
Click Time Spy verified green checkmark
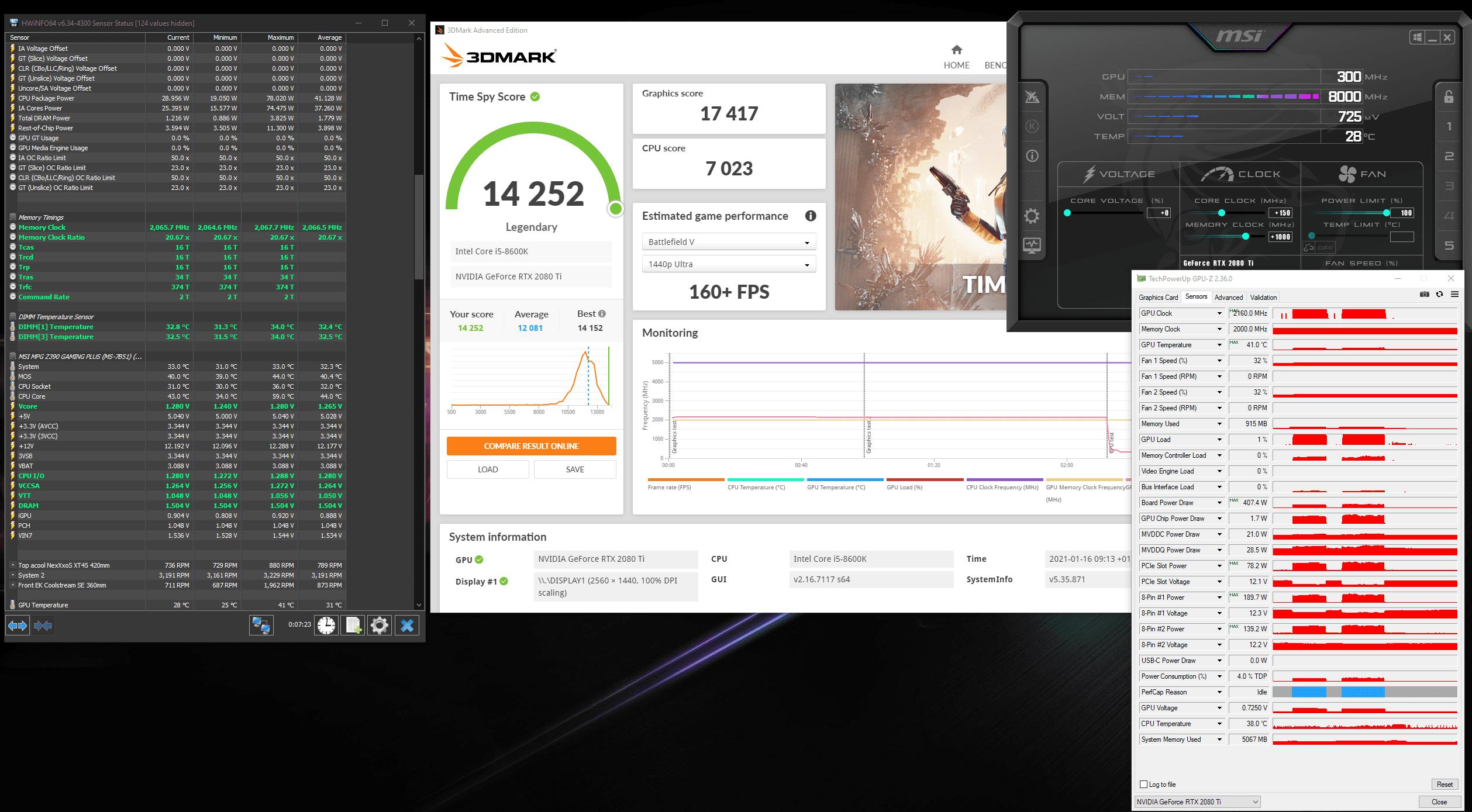[x=535, y=96]
